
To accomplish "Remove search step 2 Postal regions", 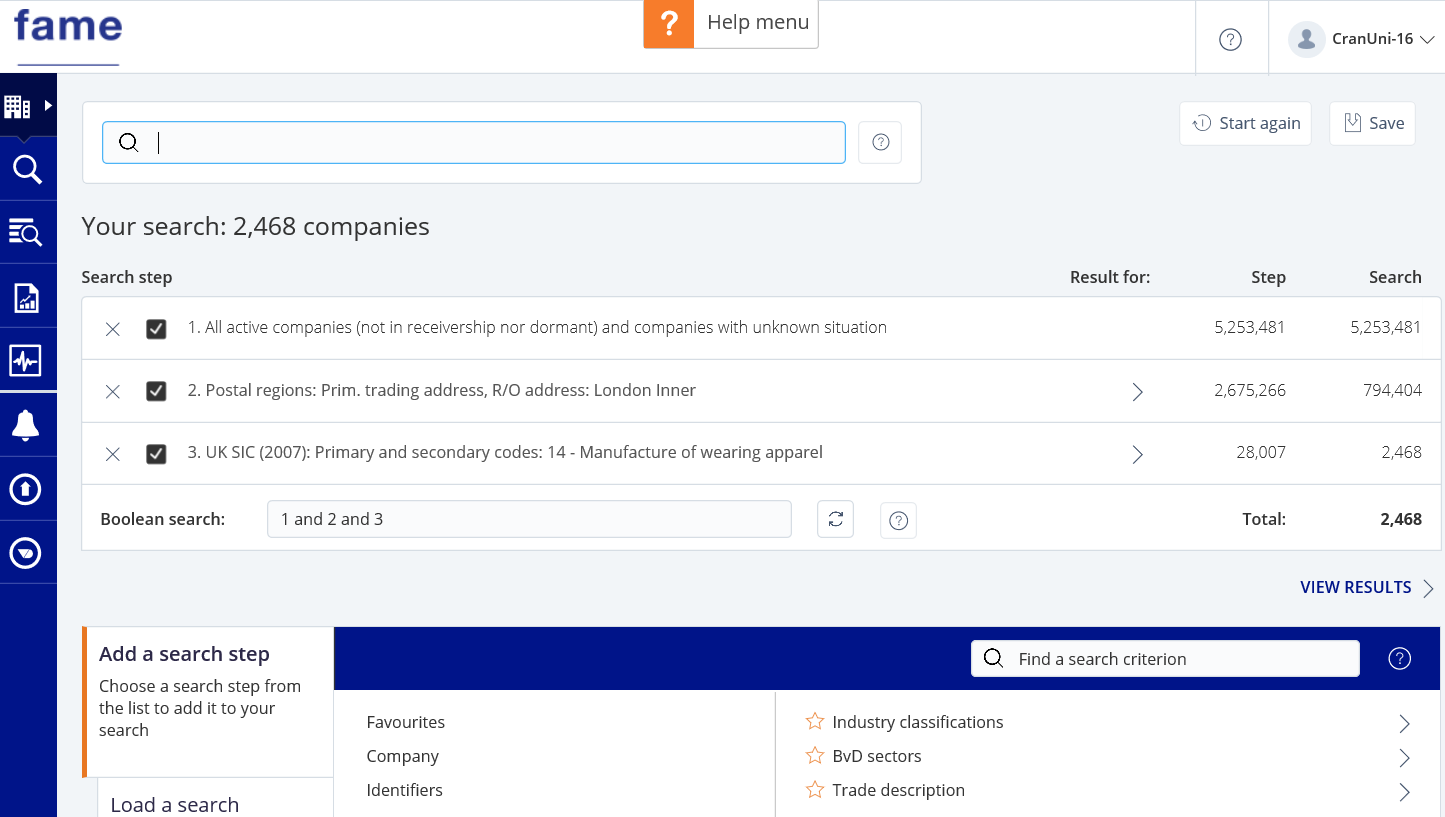I will (x=113, y=391).
